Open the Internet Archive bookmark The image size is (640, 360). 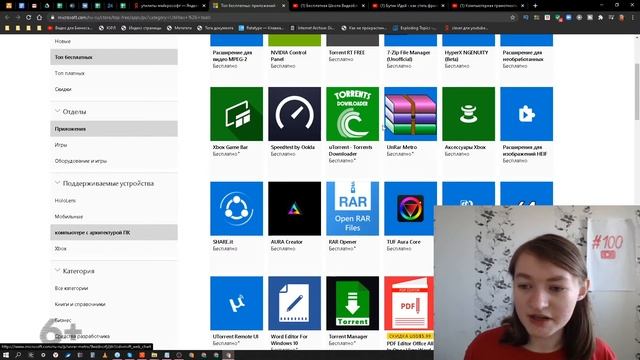point(312,28)
